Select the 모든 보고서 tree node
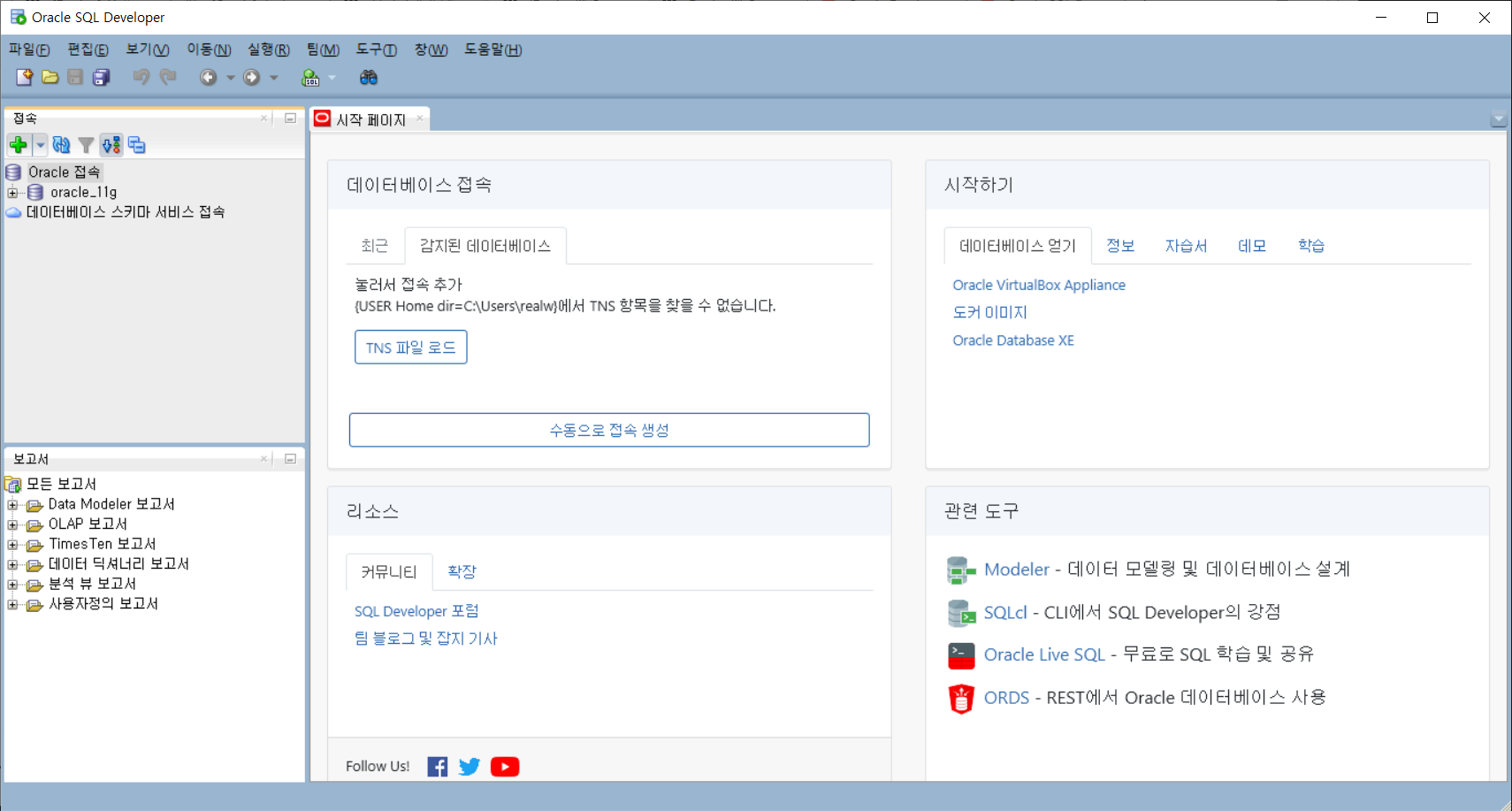The width and height of the screenshot is (1512, 811). [x=61, y=485]
